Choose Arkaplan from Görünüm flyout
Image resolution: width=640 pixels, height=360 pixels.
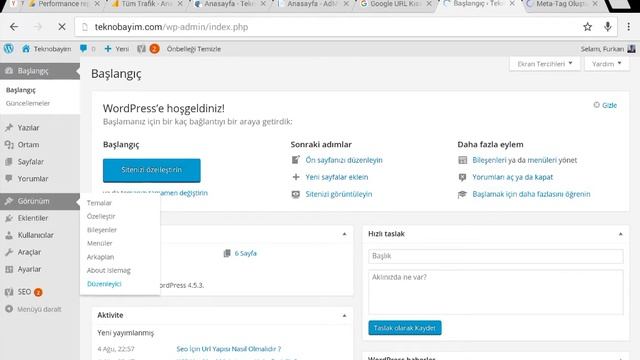(100, 257)
